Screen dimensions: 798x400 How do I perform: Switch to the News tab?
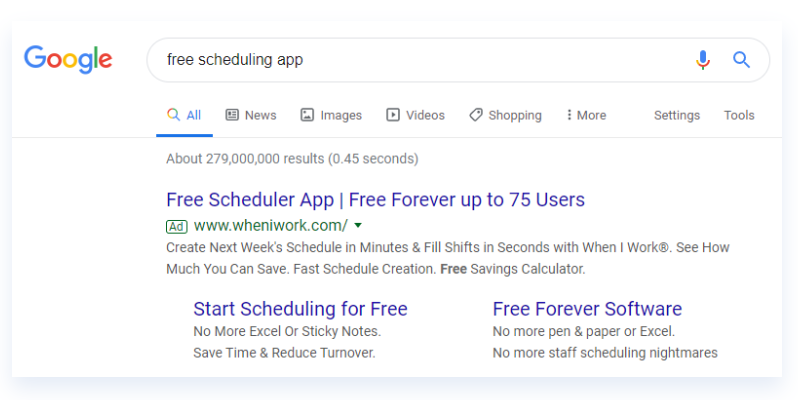point(251,116)
